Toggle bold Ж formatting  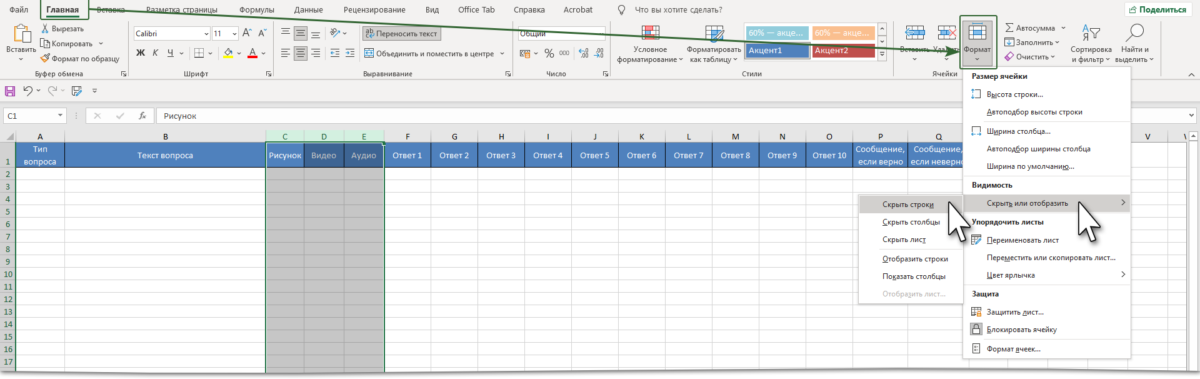tap(139, 53)
